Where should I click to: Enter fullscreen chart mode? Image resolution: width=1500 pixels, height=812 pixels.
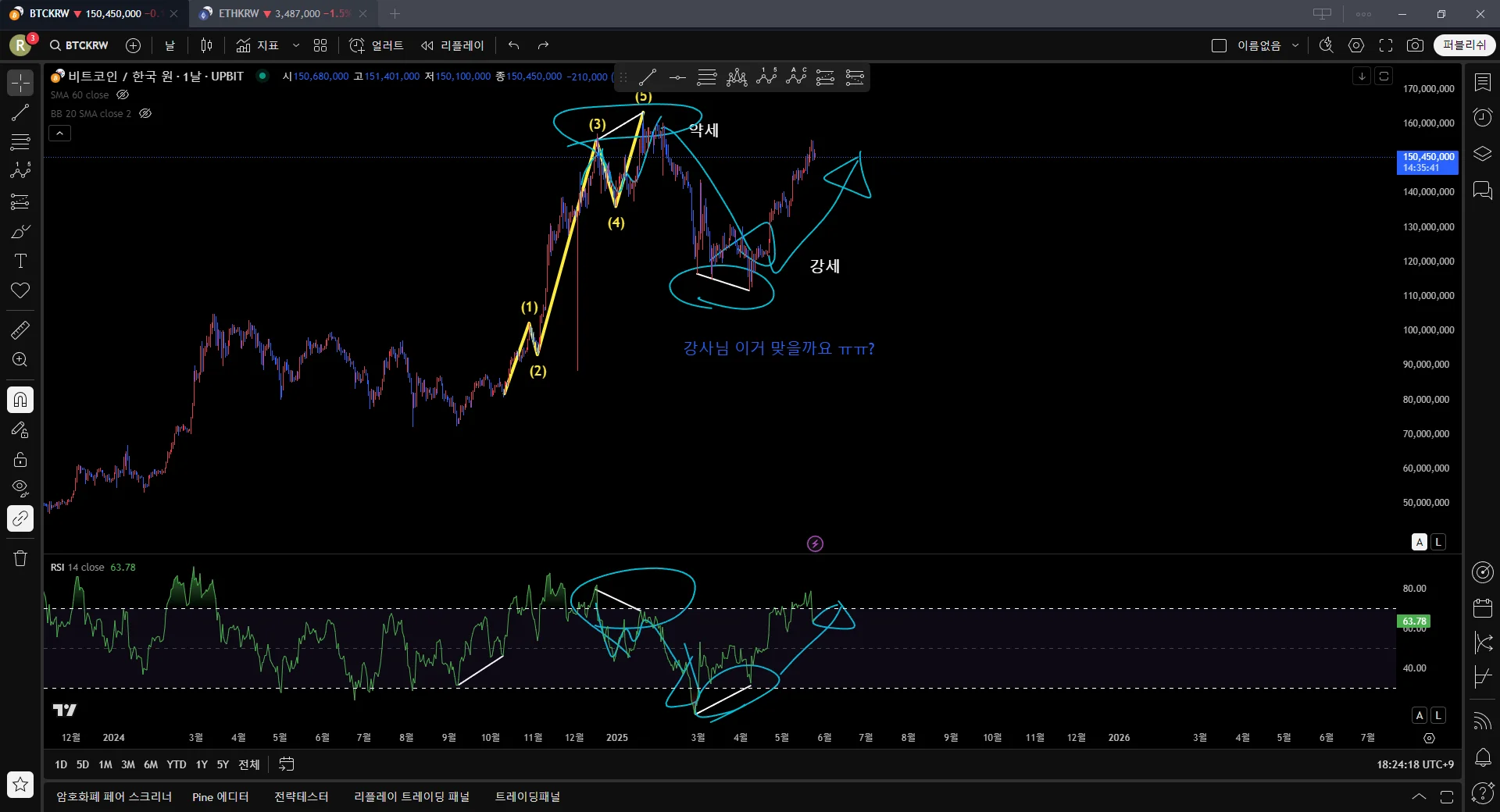1386,45
